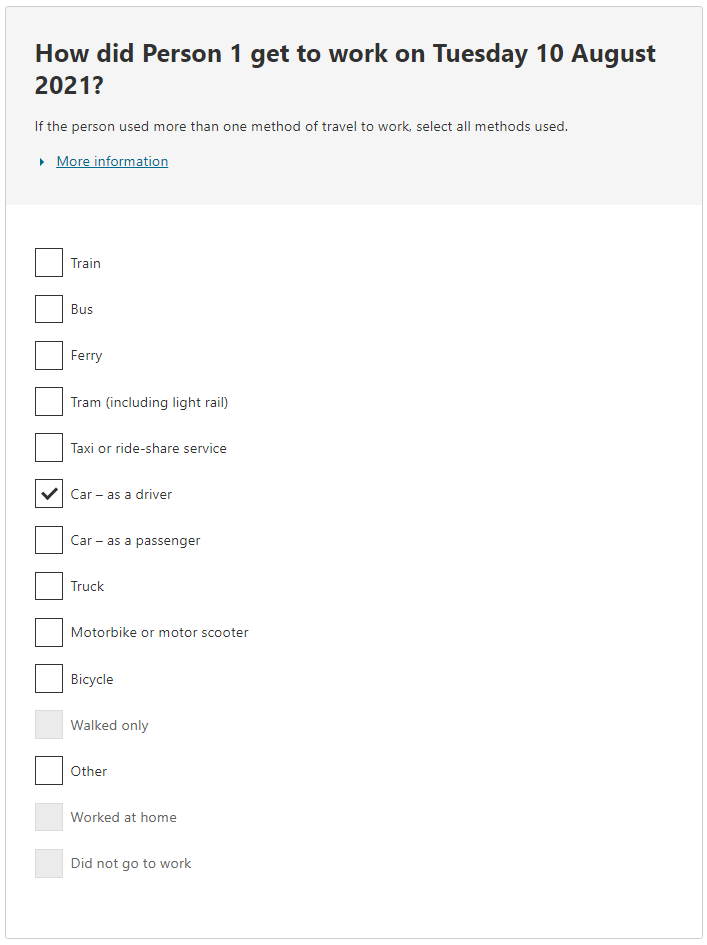Click the "Bicycle" label text
Viewport: 707px width, 945px height.
pos(92,678)
